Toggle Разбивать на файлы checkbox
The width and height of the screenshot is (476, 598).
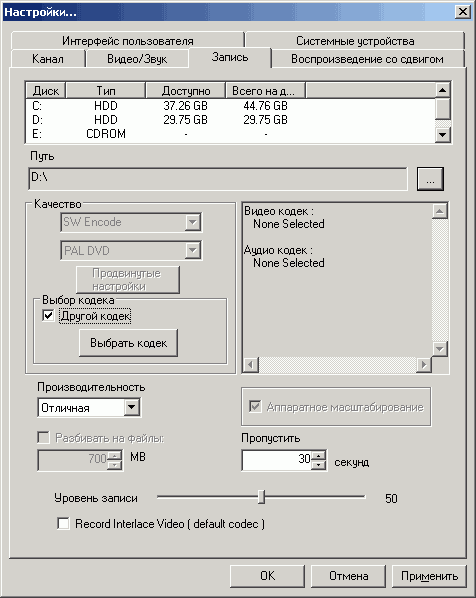(43, 437)
